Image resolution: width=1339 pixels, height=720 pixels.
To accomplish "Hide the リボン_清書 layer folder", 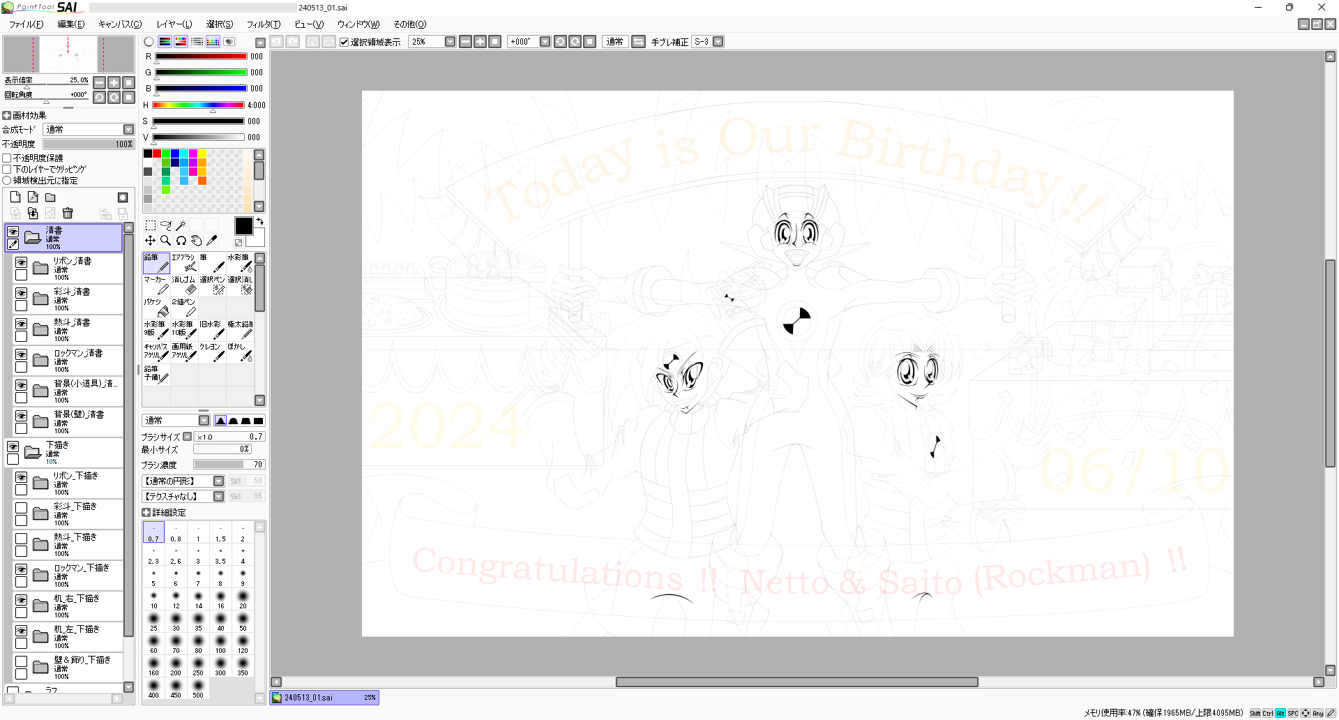I will (x=21, y=262).
